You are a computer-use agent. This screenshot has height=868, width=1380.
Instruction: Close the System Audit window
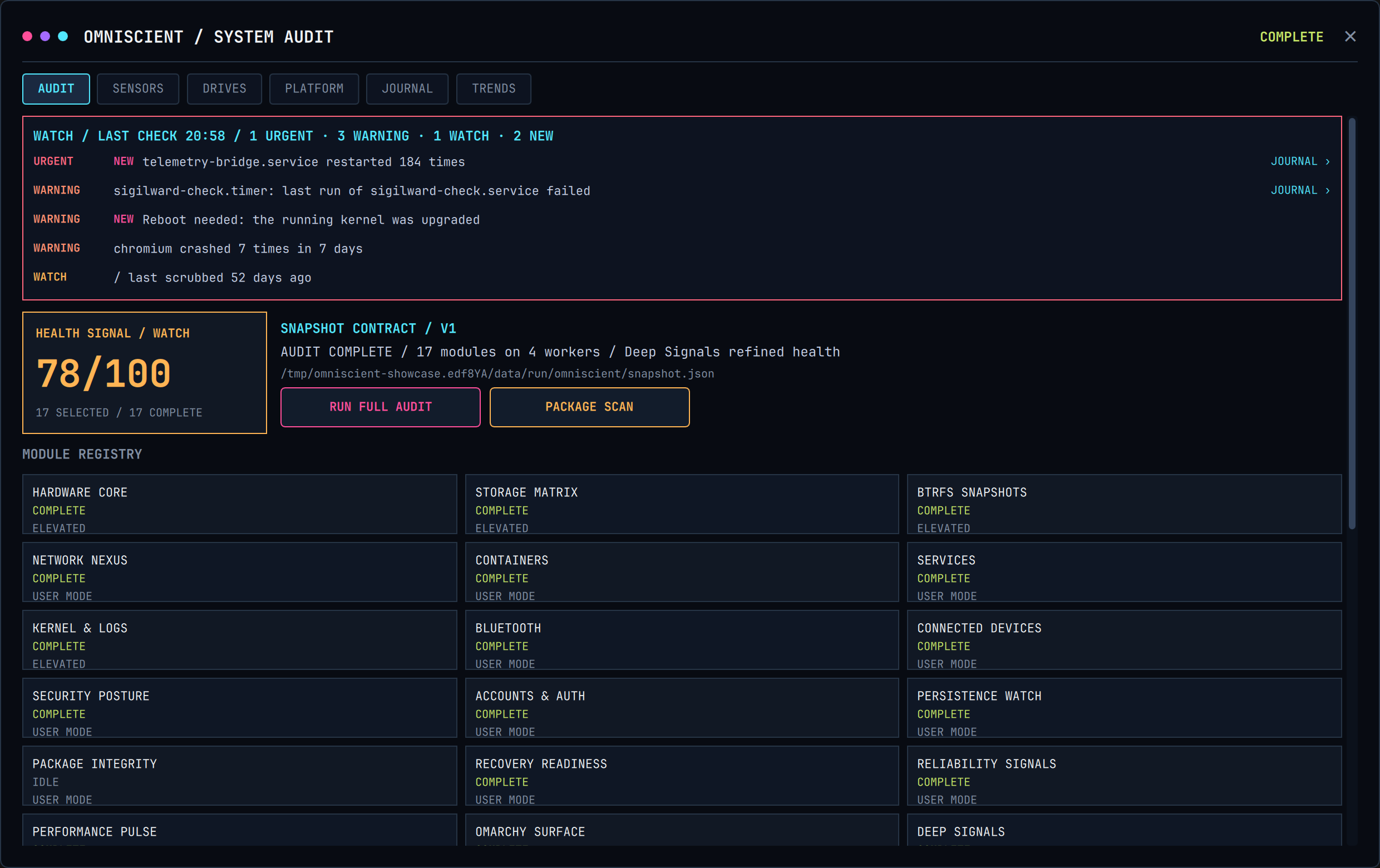point(1350,37)
